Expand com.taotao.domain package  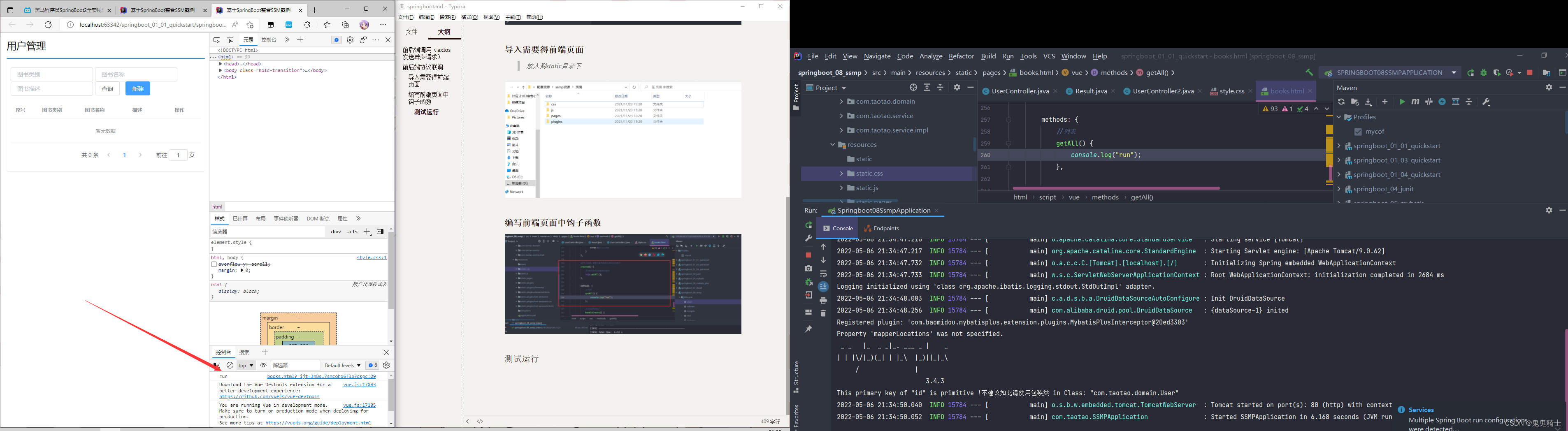tap(842, 102)
